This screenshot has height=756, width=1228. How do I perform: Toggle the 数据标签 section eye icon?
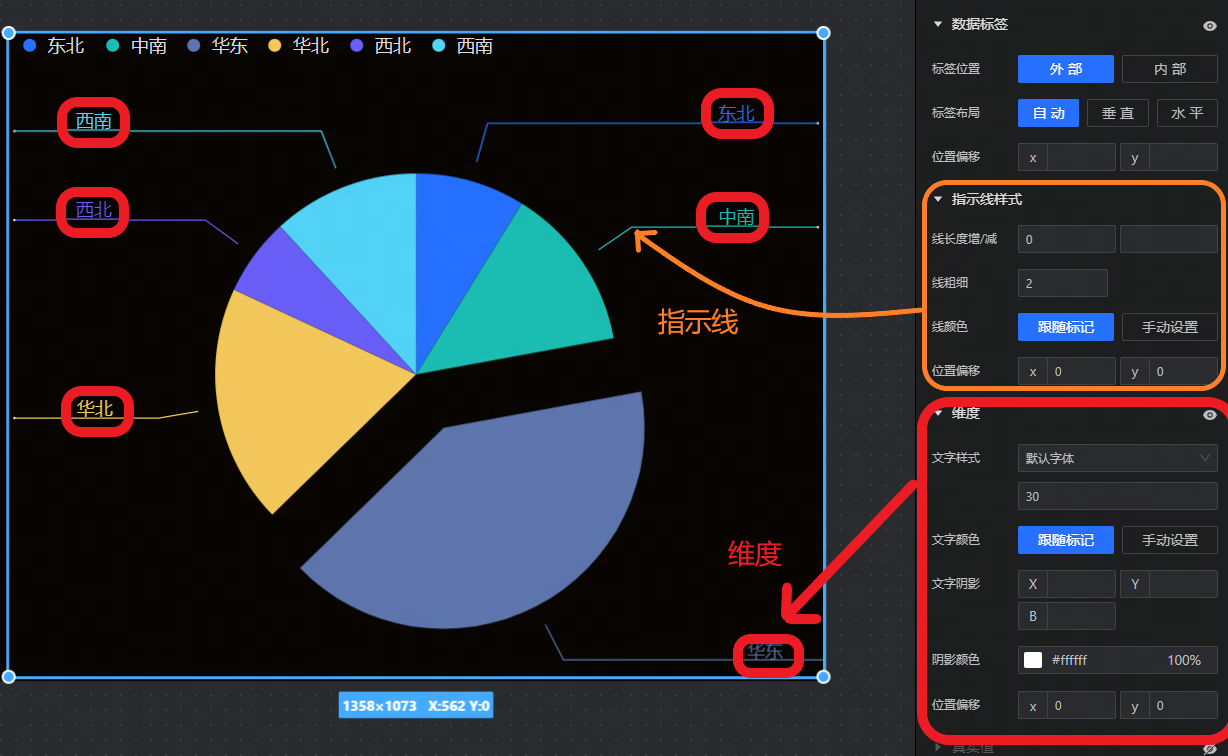pyautogui.click(x=1209, y=25)
